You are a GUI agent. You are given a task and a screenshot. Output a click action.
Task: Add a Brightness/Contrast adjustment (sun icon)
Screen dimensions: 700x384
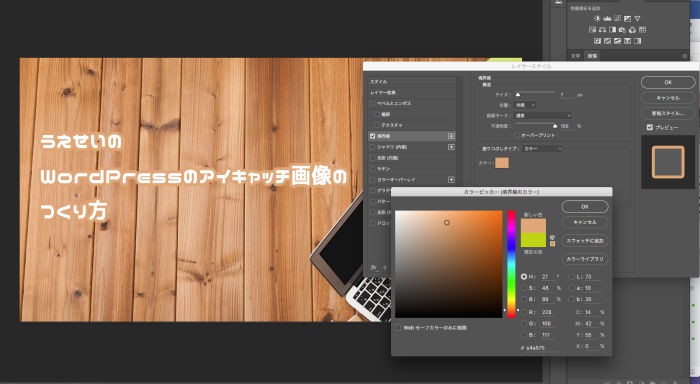597,18
